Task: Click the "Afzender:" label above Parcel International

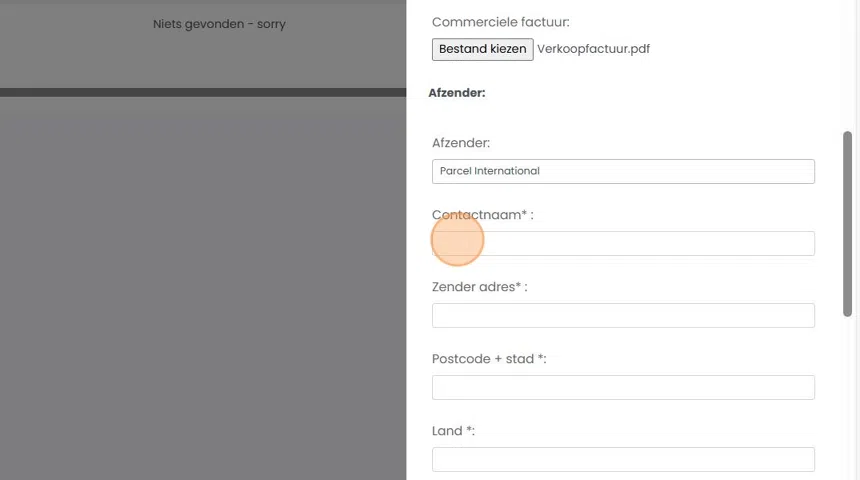Action: coord(461,143)
